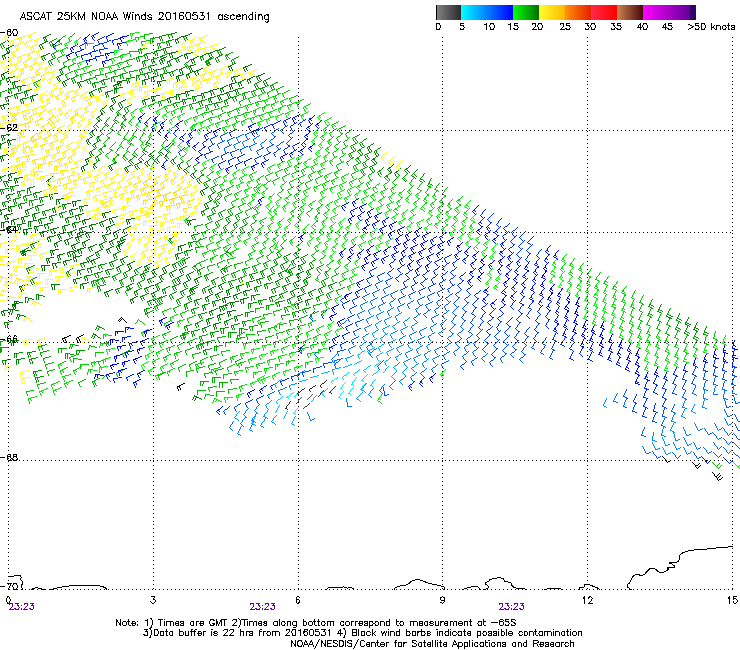Click the yellow 20-25 knots legend segment

pyautogui.click(x=552, y=12)
